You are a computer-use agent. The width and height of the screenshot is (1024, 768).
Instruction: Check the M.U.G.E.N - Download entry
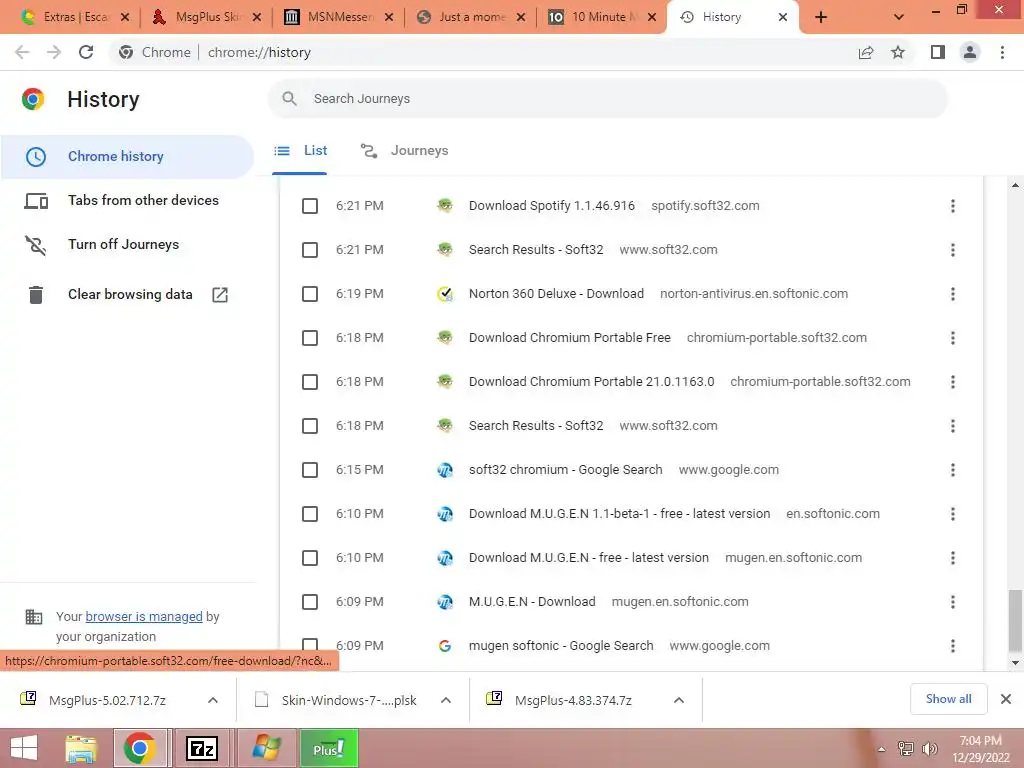(x=310, y=602)
